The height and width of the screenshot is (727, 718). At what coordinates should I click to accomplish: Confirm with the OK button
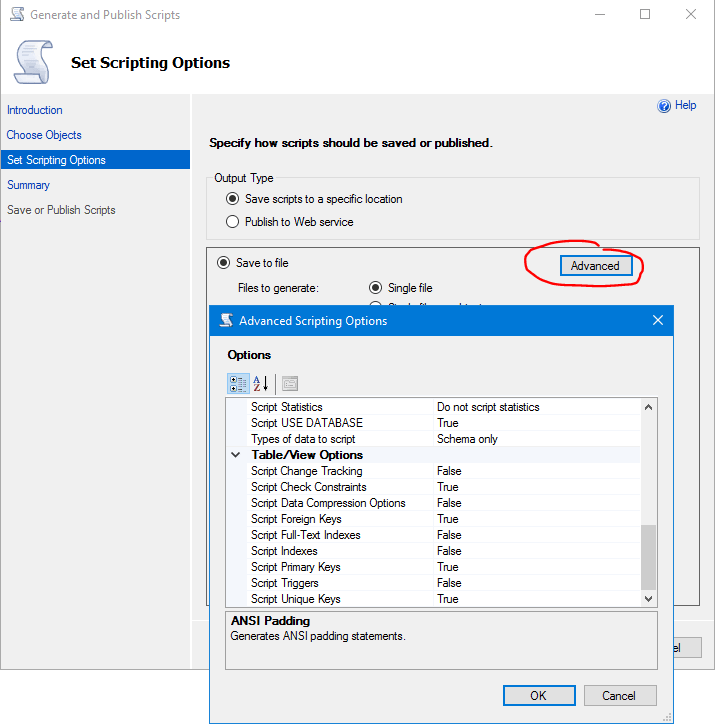coord(539,696)
